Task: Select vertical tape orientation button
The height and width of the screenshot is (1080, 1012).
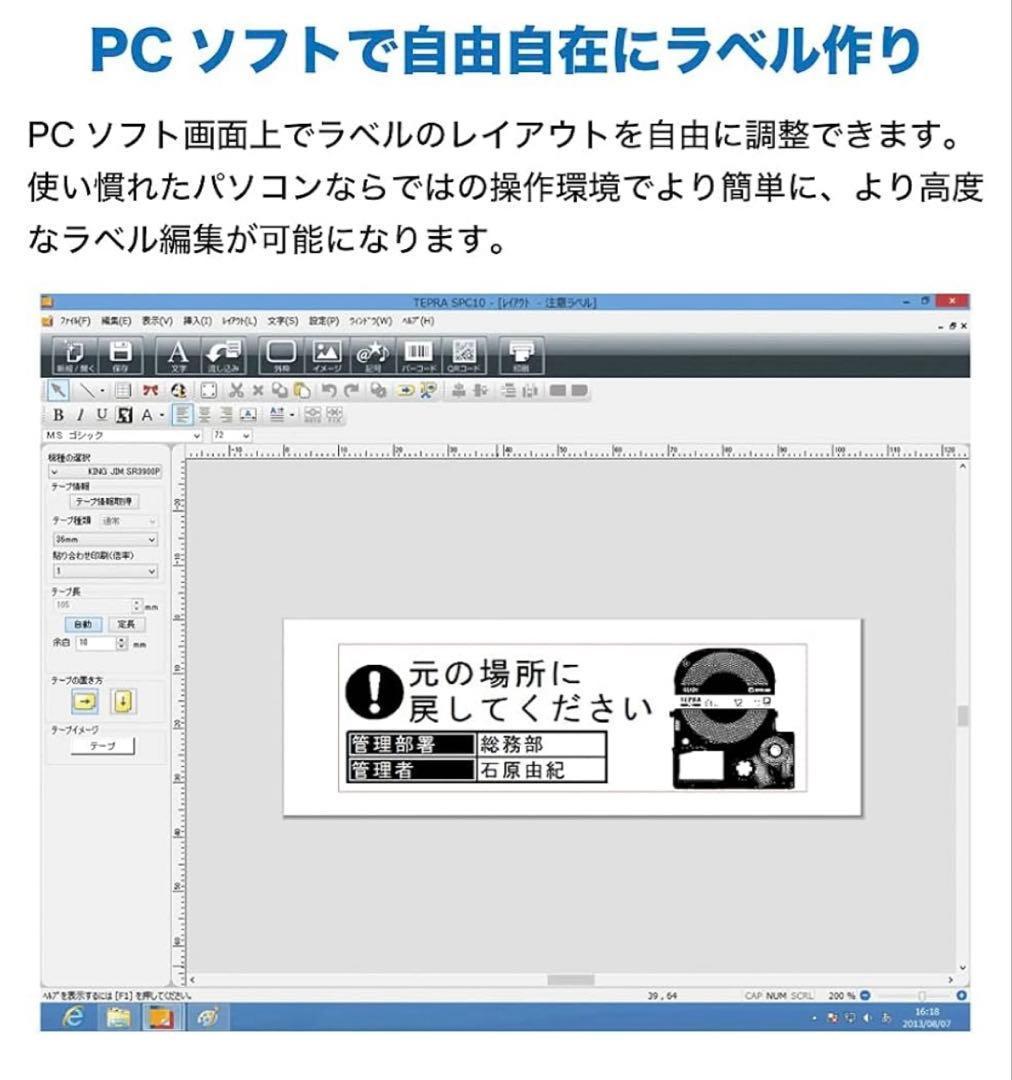Action: [123, 702]
